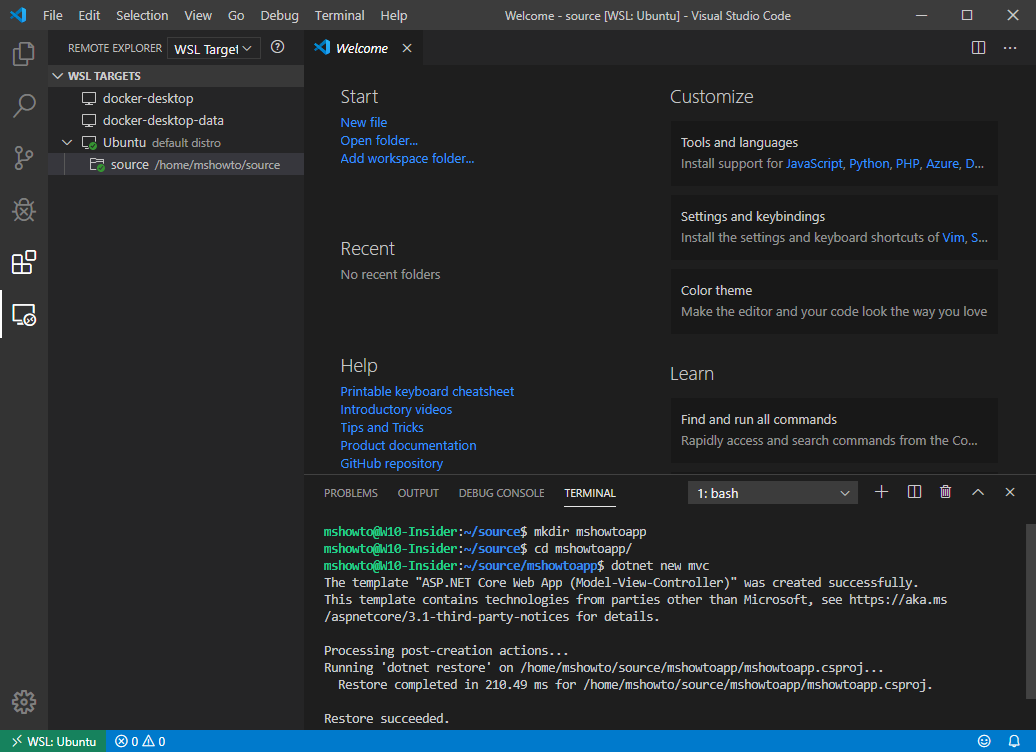Open the Extensions view in activity bar
Image resolution: width=1036 pixels, height=752 pixels.
24,262
